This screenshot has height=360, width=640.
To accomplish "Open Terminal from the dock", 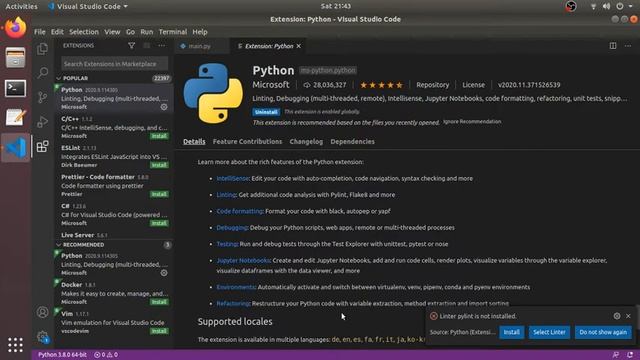I will 16,88.
